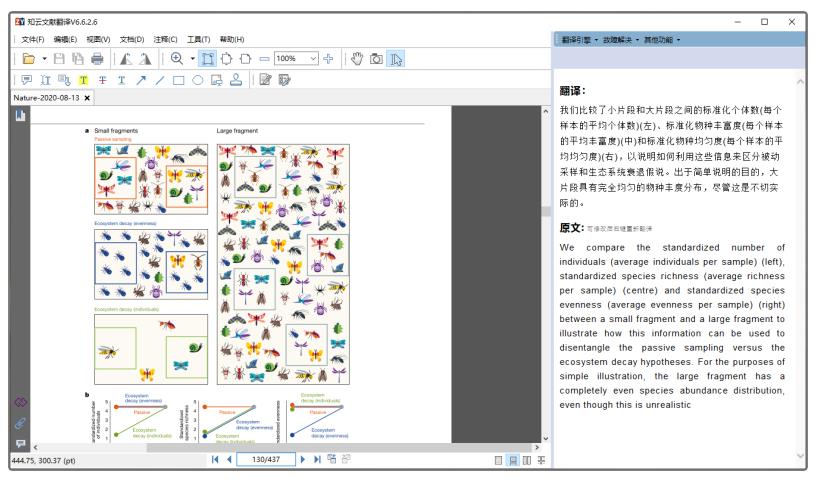Jump to the first page
Screen dimensions: 820x486
tap(216, 459)
